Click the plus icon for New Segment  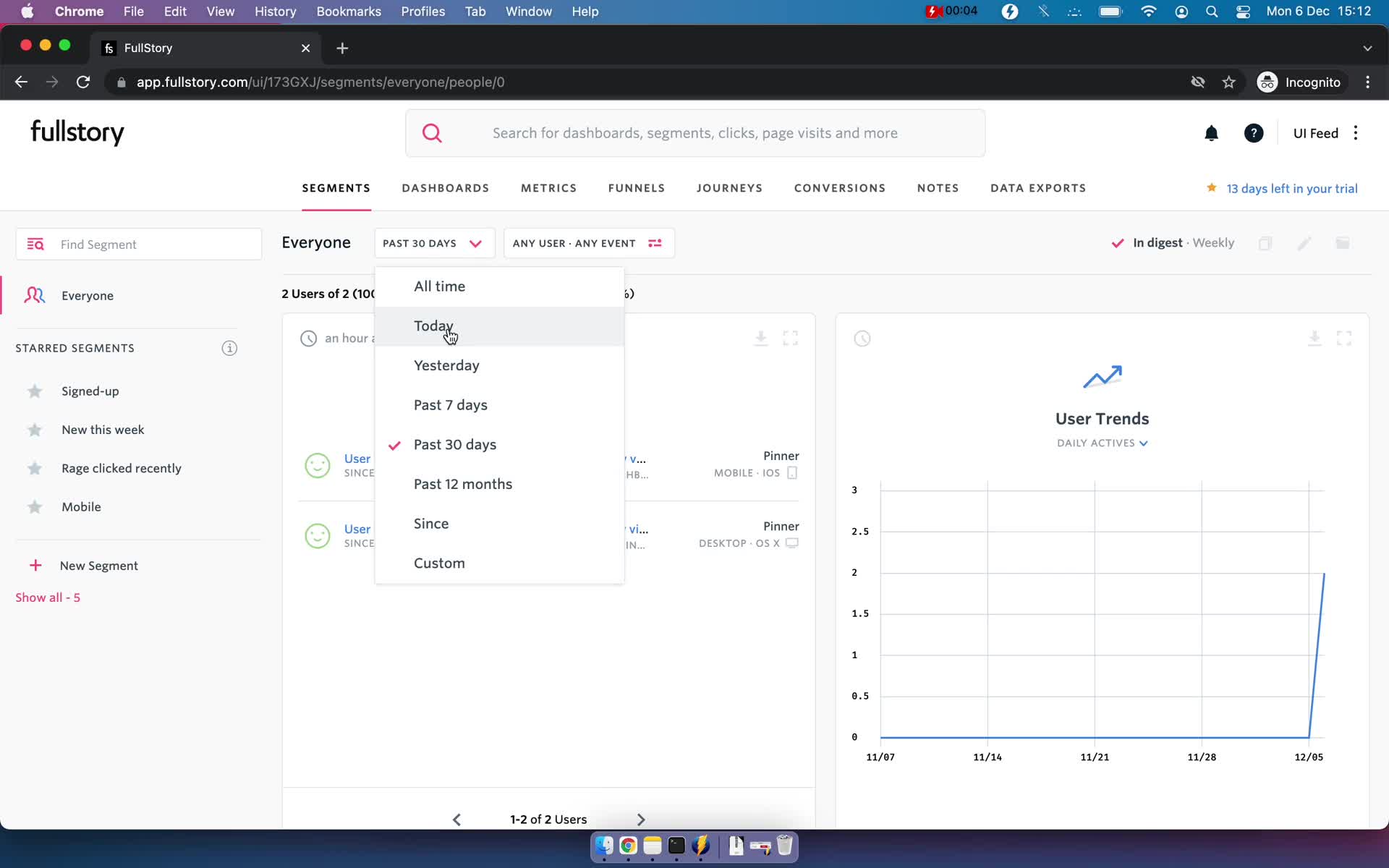coord(35,566)
